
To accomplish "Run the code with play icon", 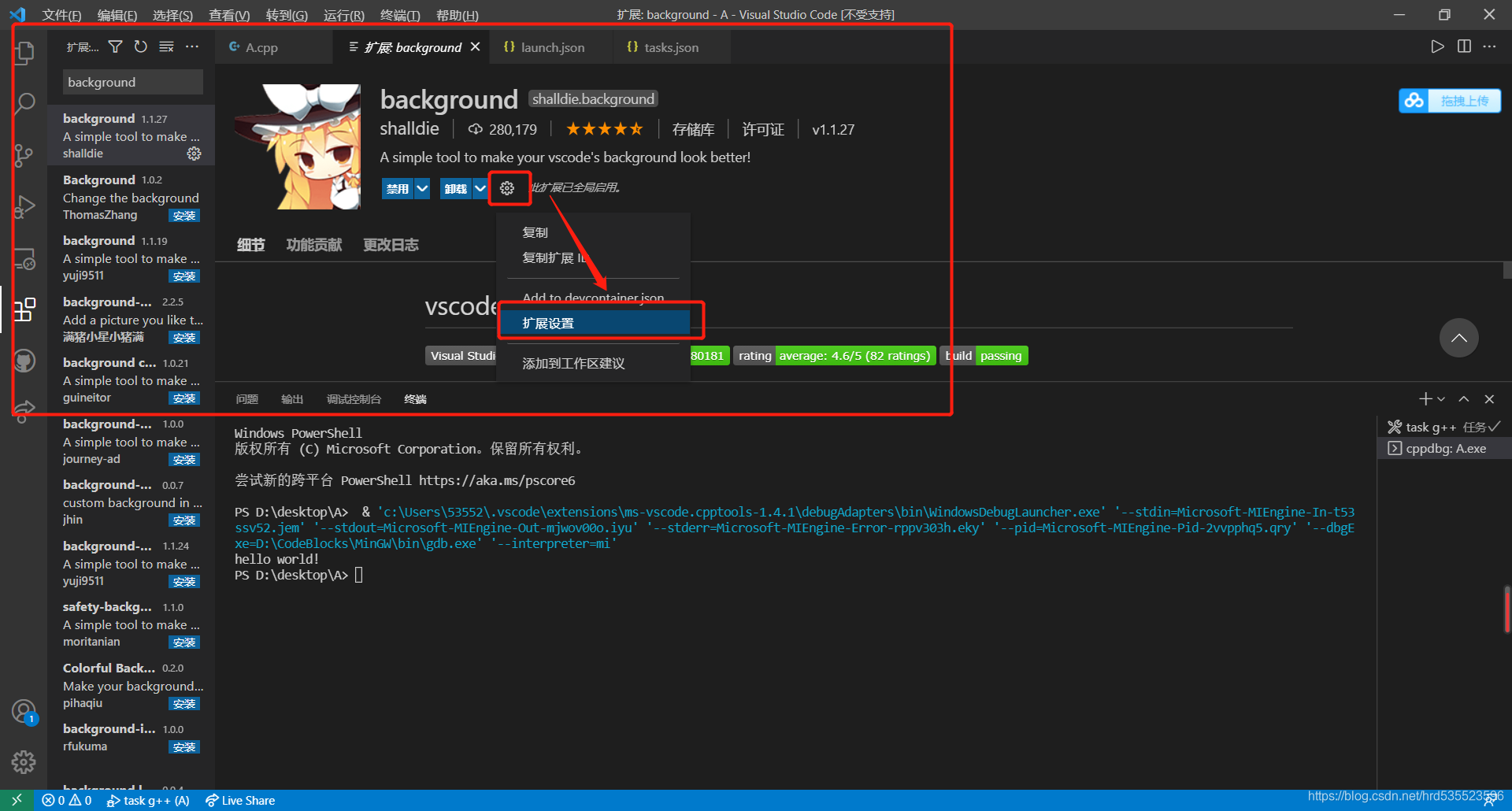I will [x=1437, y=46].
